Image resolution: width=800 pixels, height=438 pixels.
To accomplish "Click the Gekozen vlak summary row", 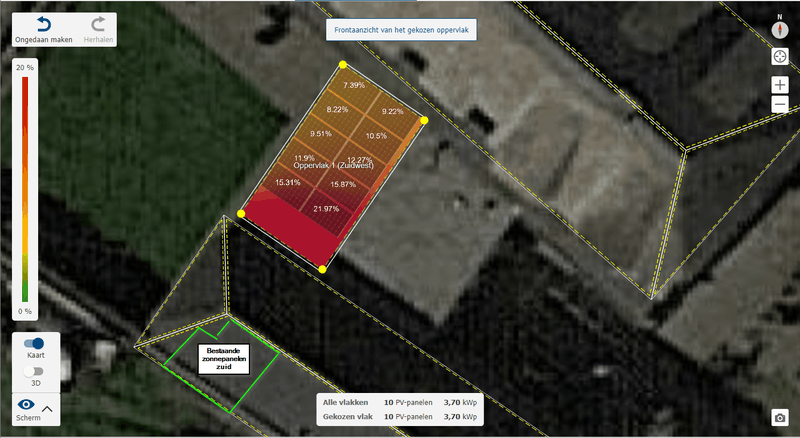I will coord(399,417).
